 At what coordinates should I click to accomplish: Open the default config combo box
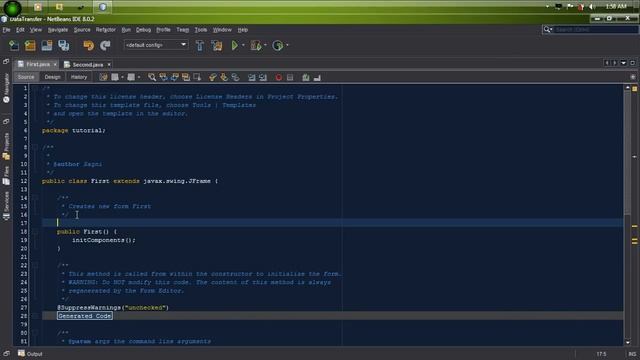(156, 45)
